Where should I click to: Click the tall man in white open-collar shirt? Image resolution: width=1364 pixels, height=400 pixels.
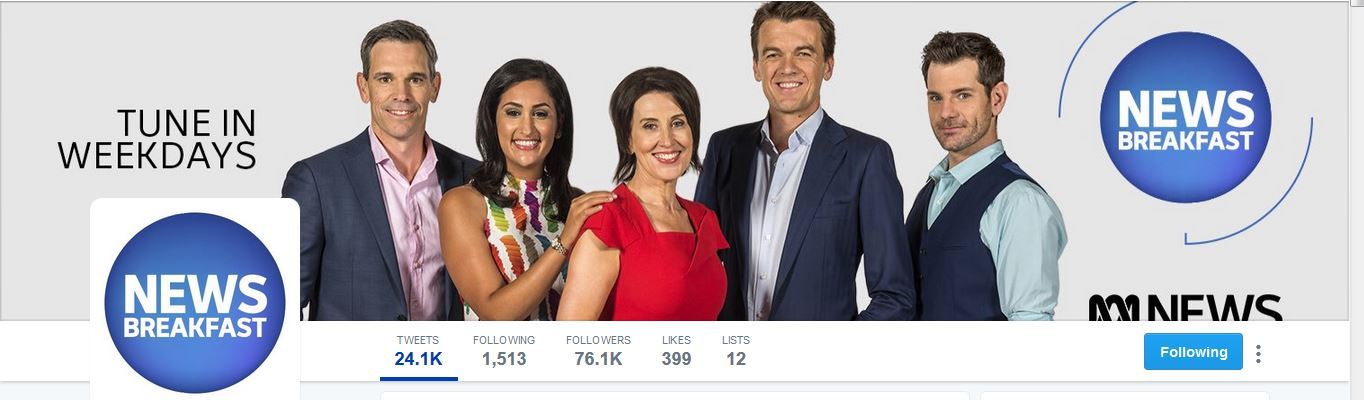(x=800, y=170)
